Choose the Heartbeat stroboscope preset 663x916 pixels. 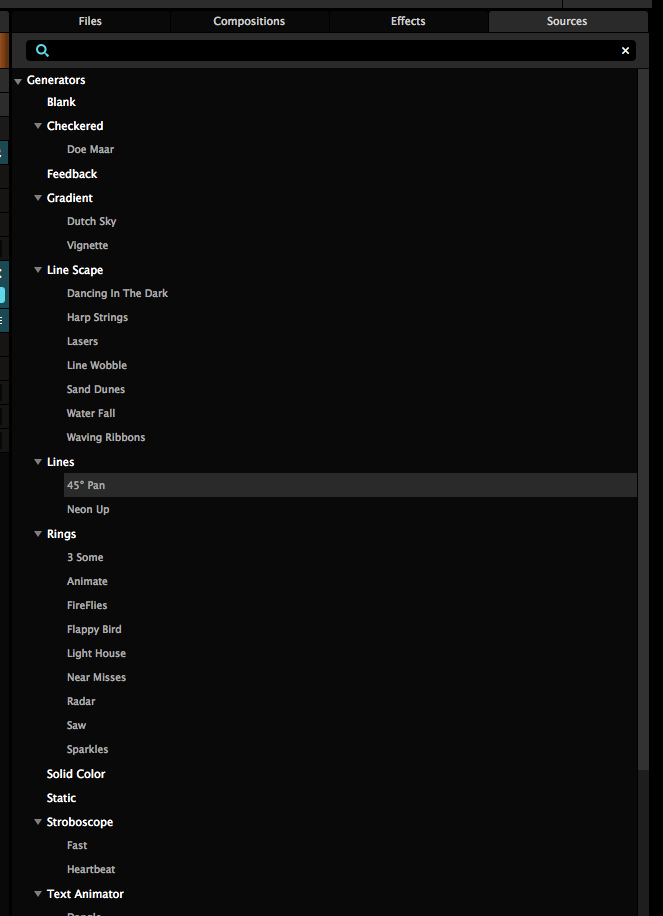point(91,869)
